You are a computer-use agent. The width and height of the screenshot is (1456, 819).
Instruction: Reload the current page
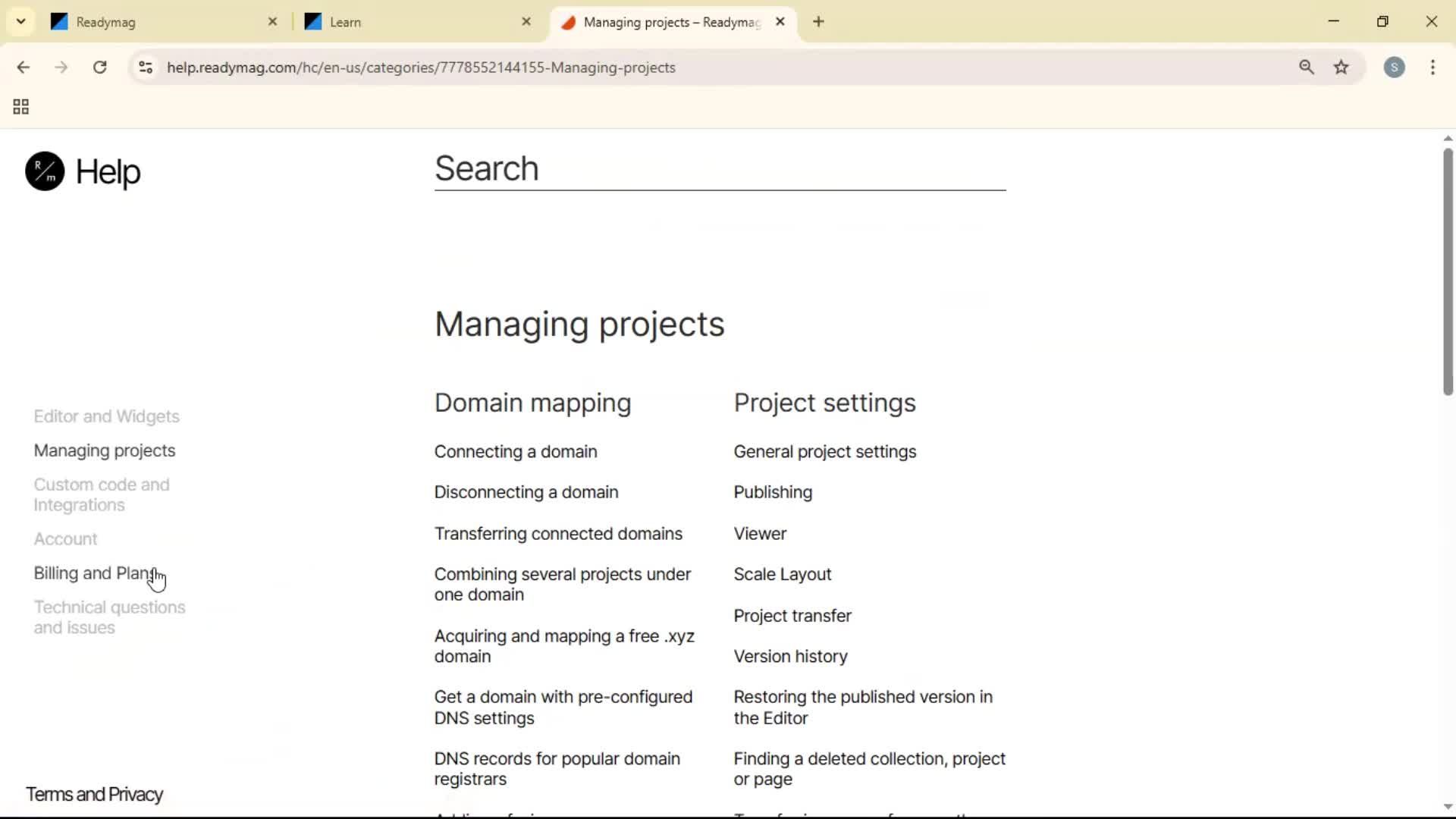[x=99, y=67]
